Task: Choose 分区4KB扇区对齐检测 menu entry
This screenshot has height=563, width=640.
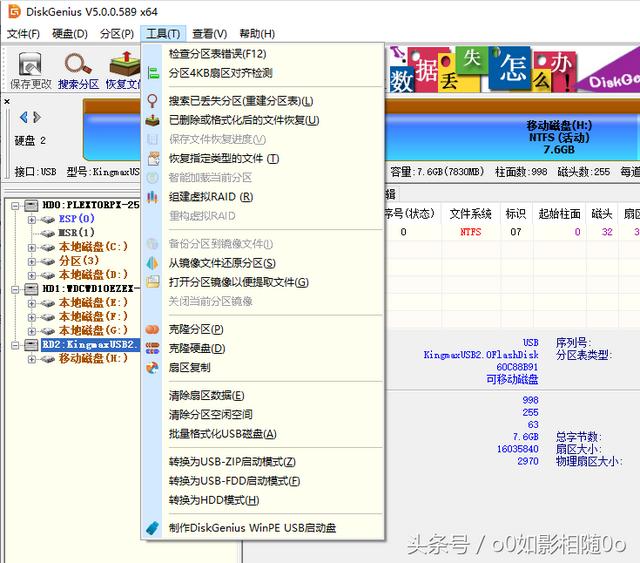Action: [x=262, y=73]
